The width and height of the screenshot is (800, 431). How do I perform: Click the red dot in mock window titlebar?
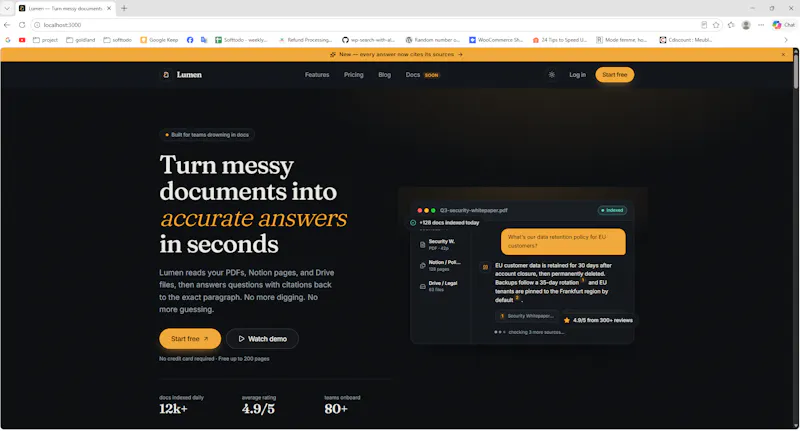(419, 210)
